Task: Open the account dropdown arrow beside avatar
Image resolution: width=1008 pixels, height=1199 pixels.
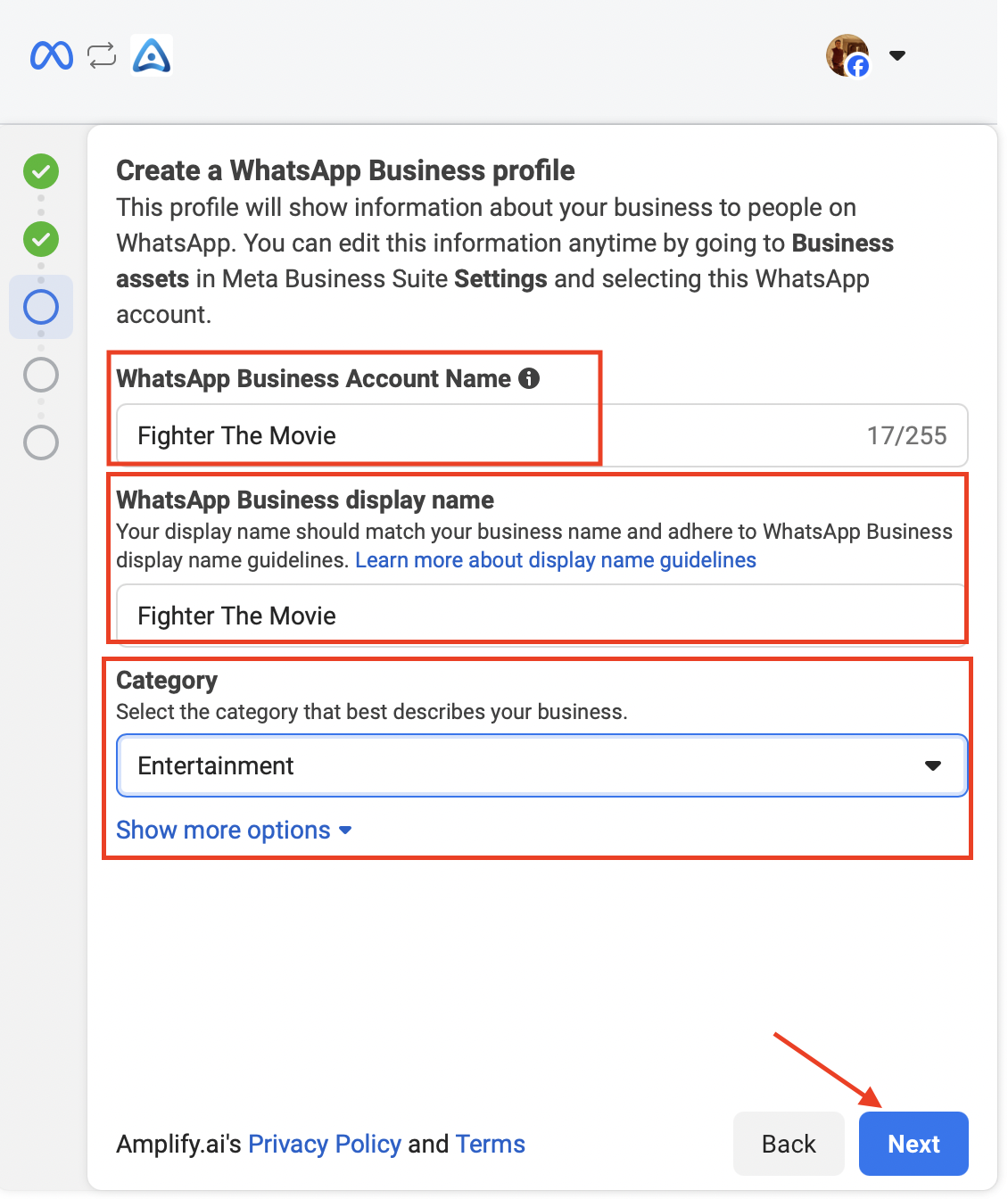Action: [897, 55]
